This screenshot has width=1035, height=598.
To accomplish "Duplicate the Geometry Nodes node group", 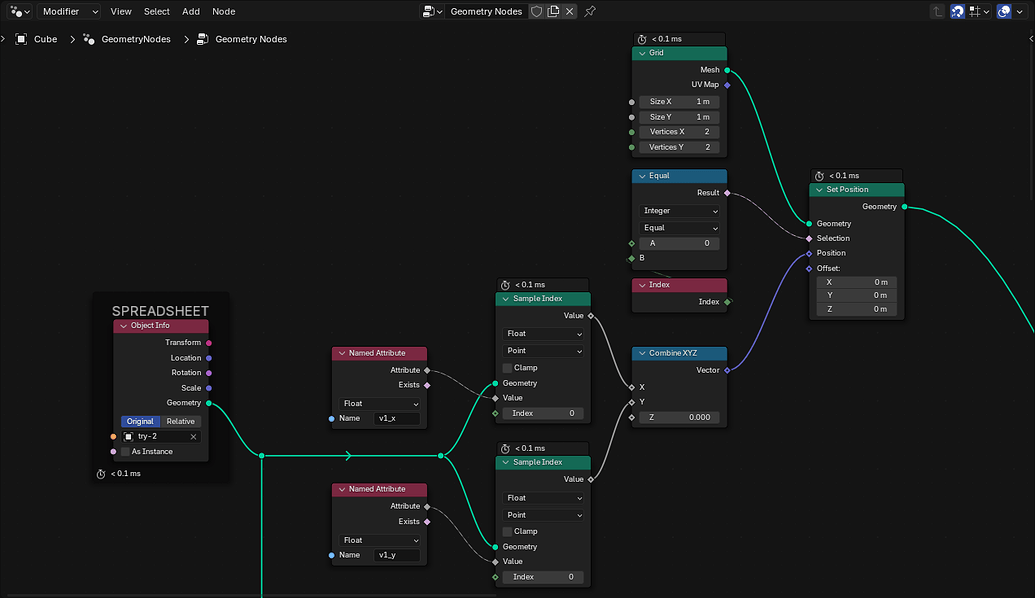I will (x=553, y=11).
